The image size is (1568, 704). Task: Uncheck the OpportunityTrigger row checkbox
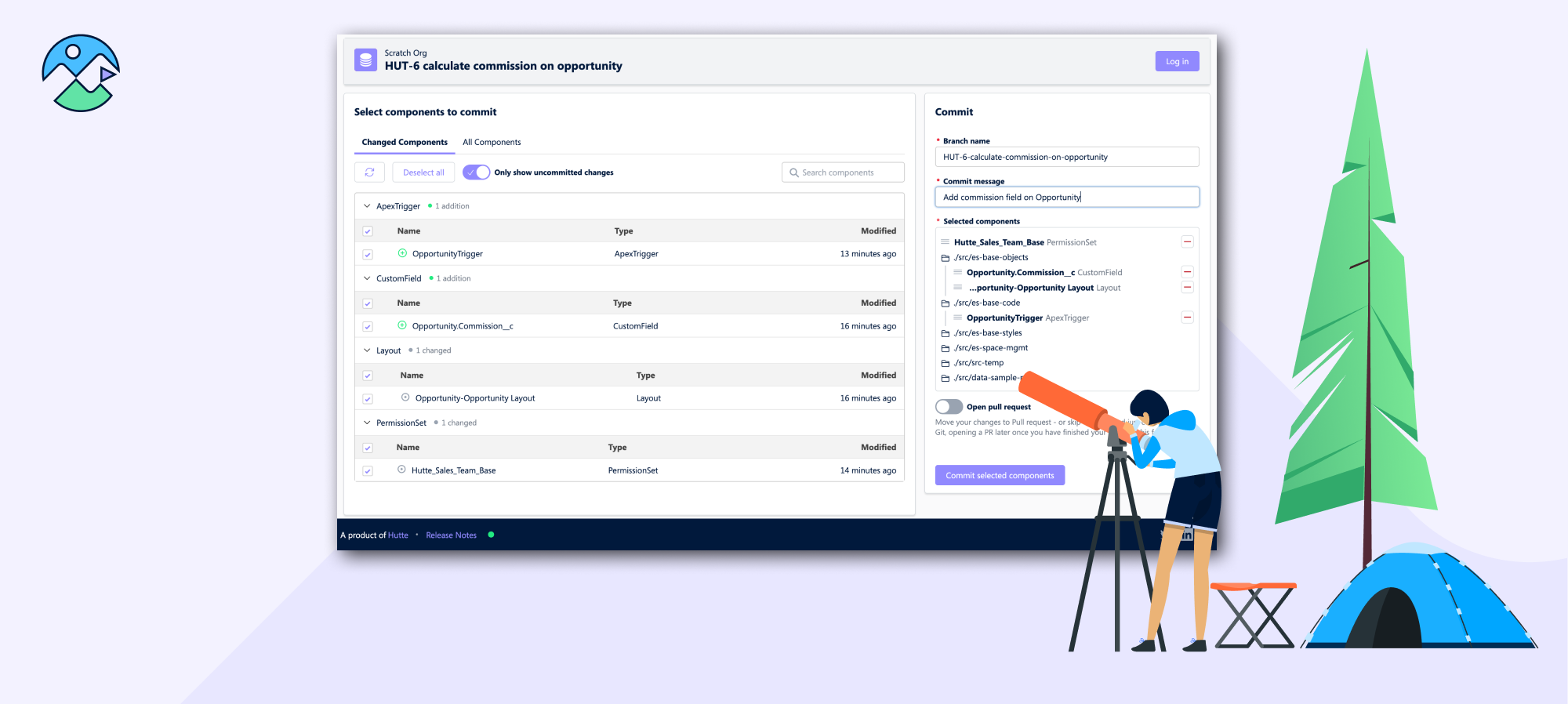368,255
